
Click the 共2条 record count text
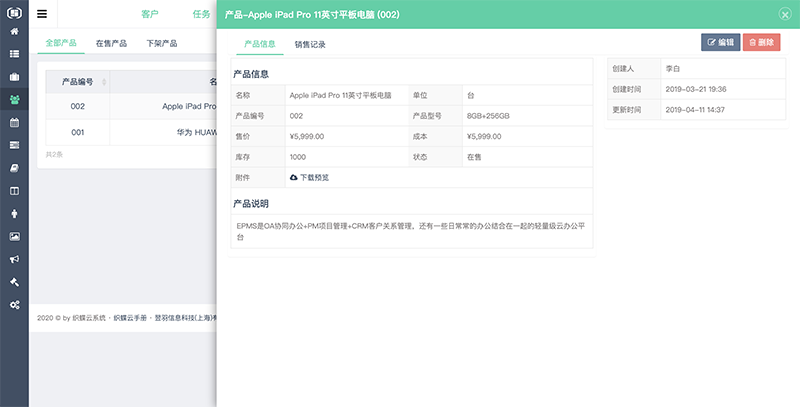[54, 154]
